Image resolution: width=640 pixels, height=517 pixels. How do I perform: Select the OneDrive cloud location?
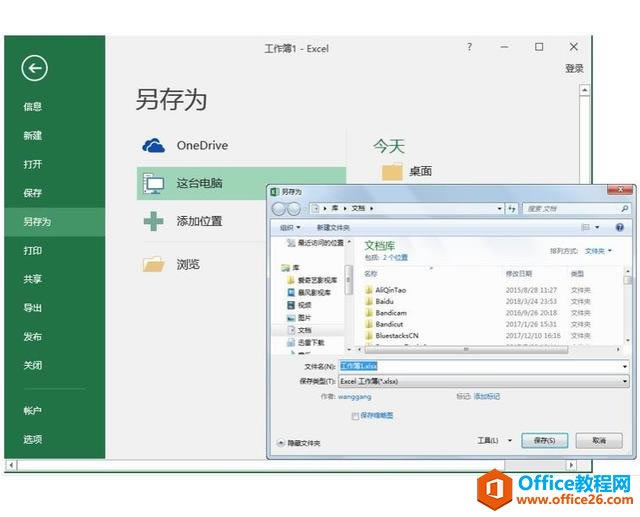pyautogui.click(x=241, y=145)
